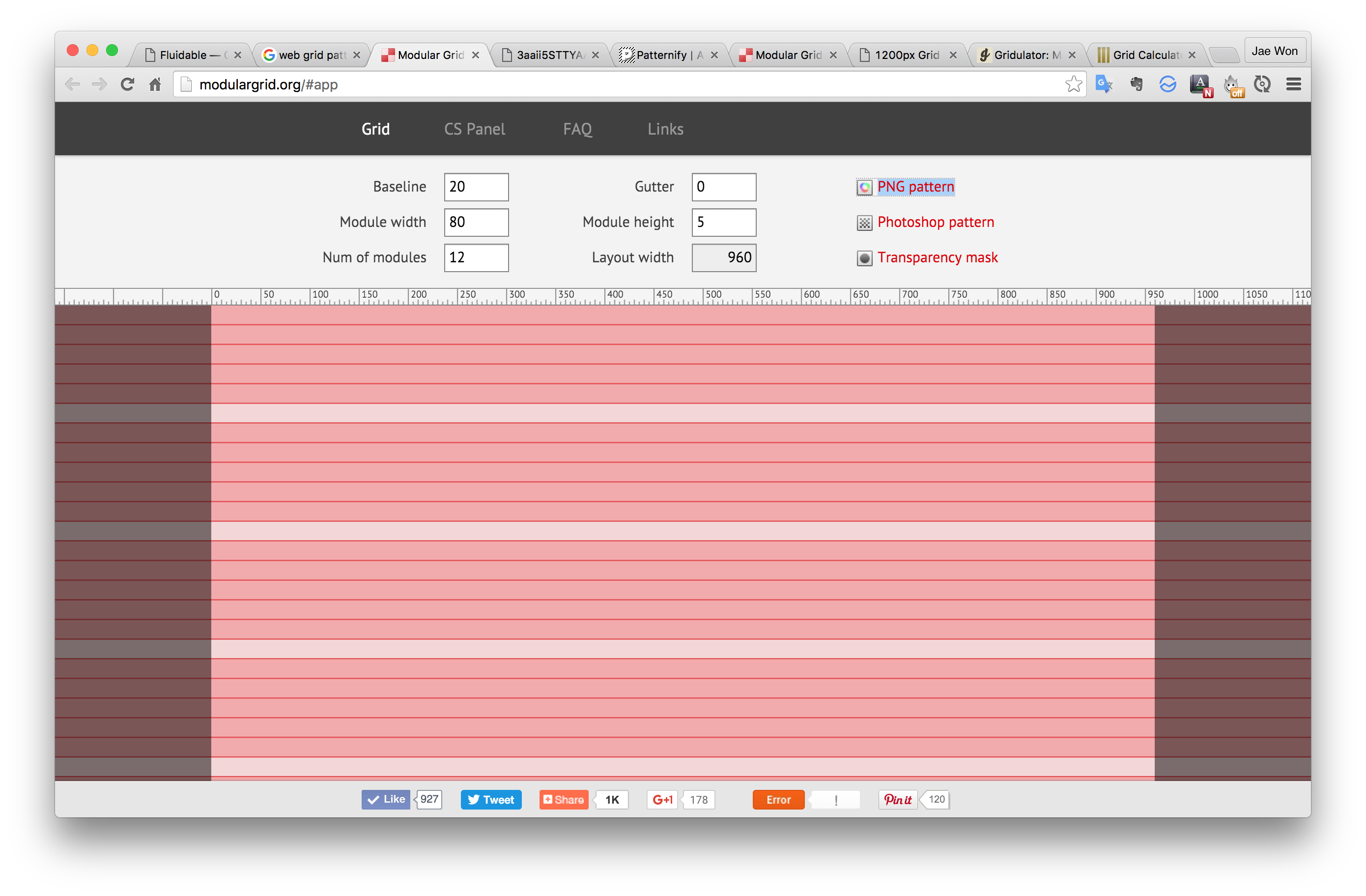Click the Jae Won profile button
The height and width of the screenshot is (896, 1366).
[1274, 51]
